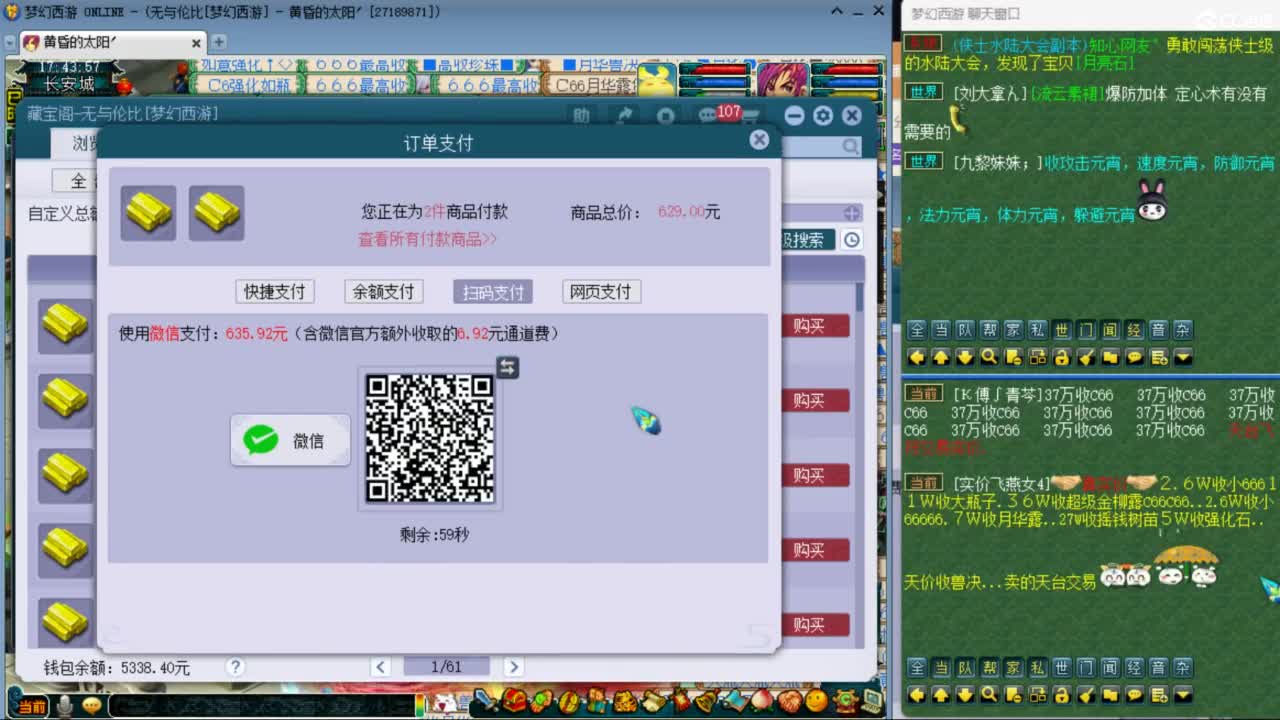Go to previous page arrow
Image resolution: width=1280 pixels, height=720 pixels.
(380, 667)
